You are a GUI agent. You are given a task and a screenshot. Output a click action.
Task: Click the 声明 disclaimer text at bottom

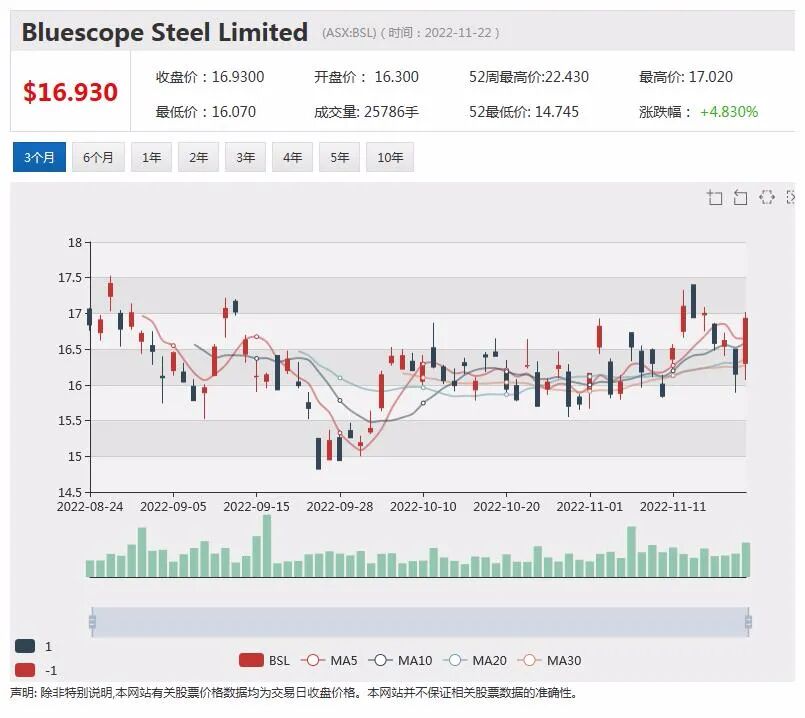point(294,693)
